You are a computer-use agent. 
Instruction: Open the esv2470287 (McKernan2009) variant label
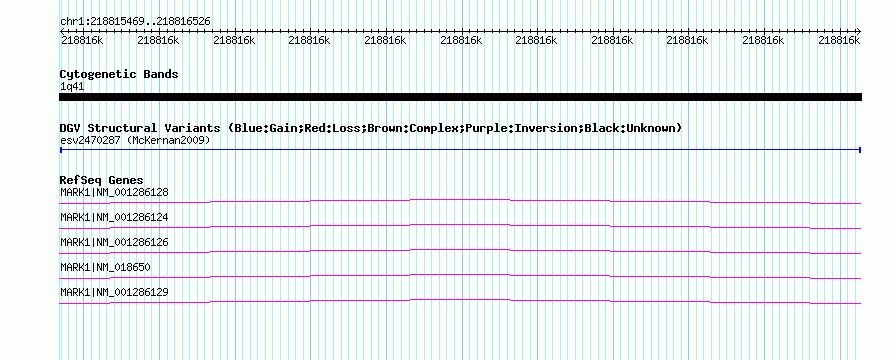135,140
